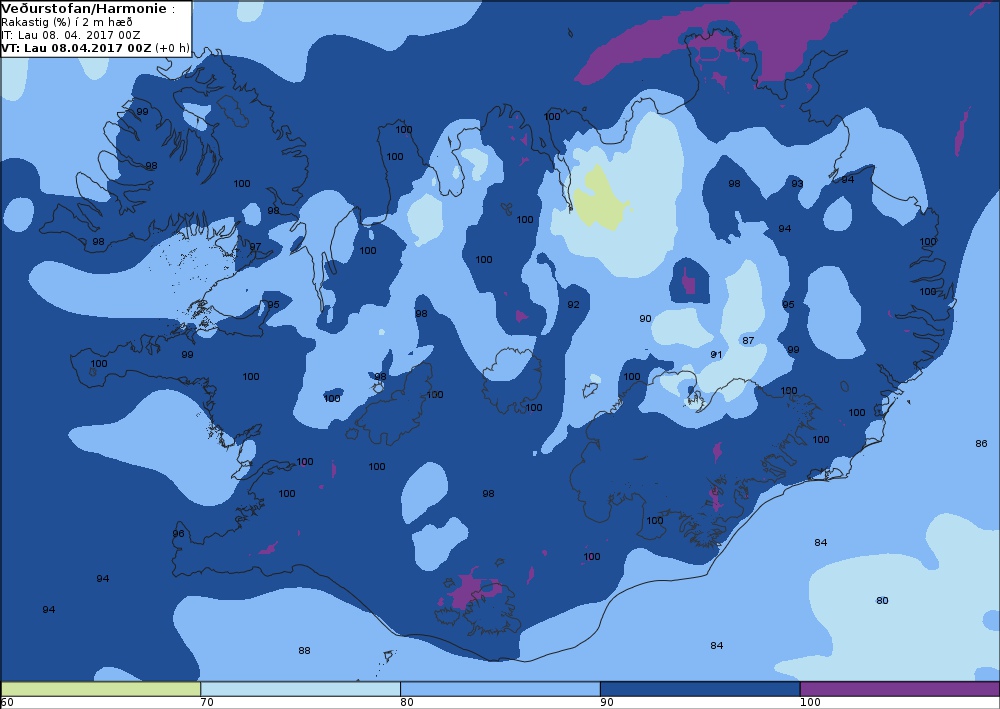Click the 91 humidity value on the map
This screenshot has height=709, width=1000.
716,354
